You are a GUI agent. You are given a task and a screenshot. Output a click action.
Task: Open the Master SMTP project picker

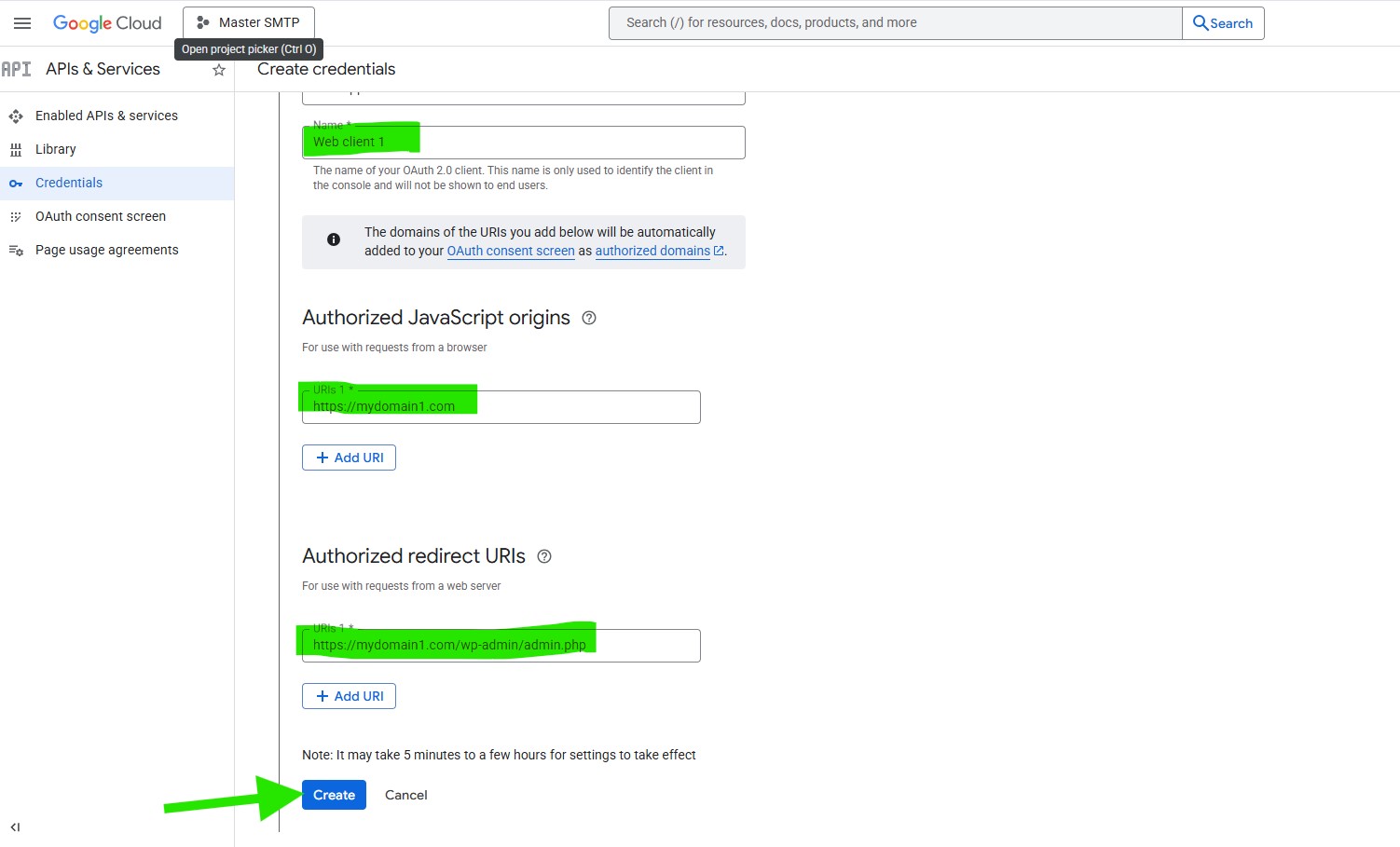click(249, 23)
